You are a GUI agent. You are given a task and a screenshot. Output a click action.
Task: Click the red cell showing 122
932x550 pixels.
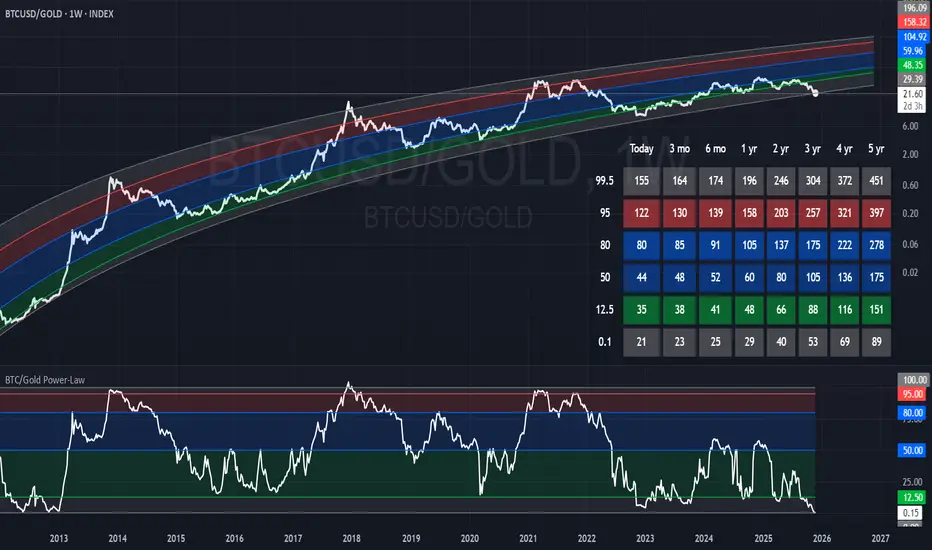pos(641,213)
